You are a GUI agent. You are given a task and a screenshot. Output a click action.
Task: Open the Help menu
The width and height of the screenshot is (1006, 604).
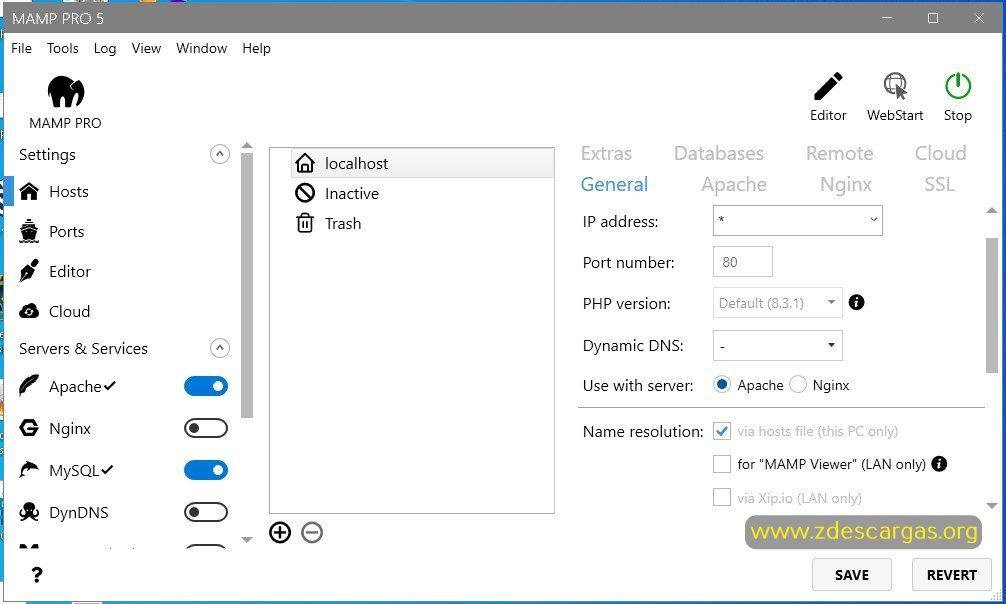click(x=256, y=48)
